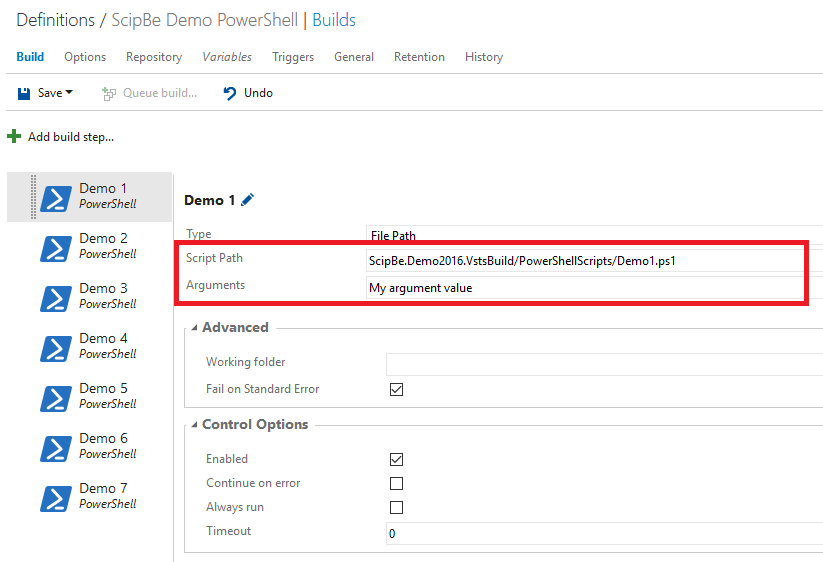Image resolution: width=823 pixels, height=562 pixels.
Task: Check the Always run checkbox
Action: (x=396, y=507)
